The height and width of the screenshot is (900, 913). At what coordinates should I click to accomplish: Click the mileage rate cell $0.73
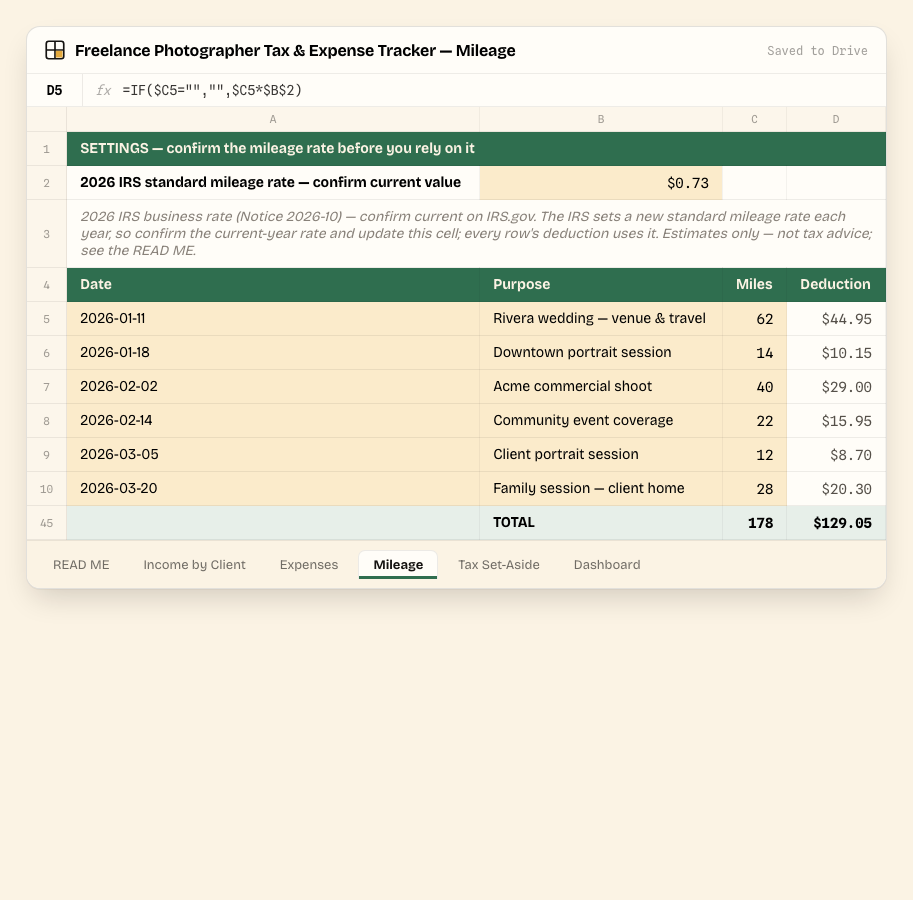coord(601,183)
